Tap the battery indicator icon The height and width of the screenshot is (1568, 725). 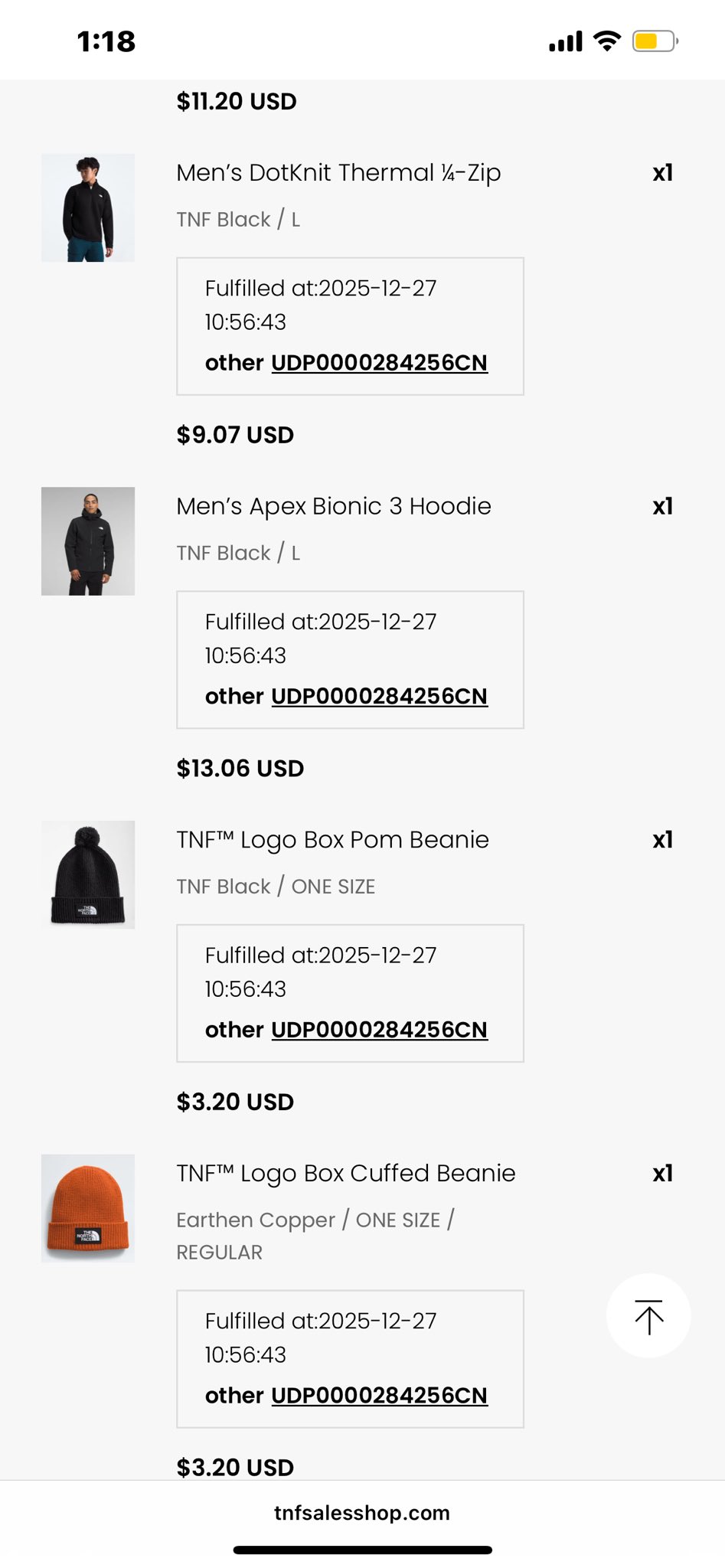tap(655, 41)
